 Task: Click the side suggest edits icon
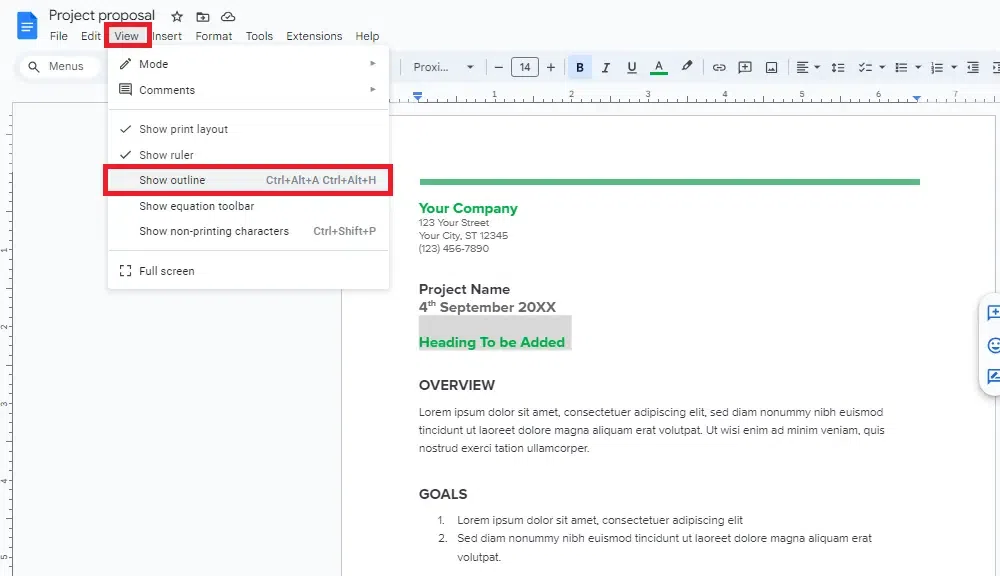(992, 376)
